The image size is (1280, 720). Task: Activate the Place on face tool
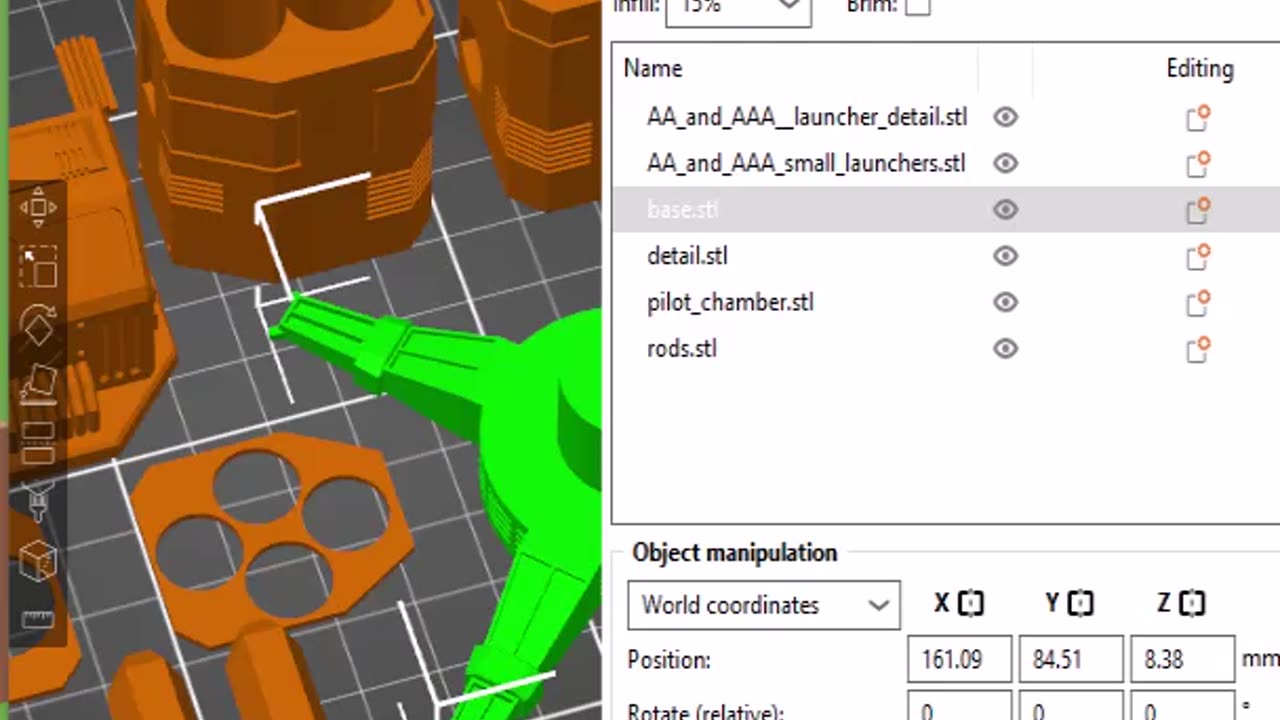pos(38,385)
